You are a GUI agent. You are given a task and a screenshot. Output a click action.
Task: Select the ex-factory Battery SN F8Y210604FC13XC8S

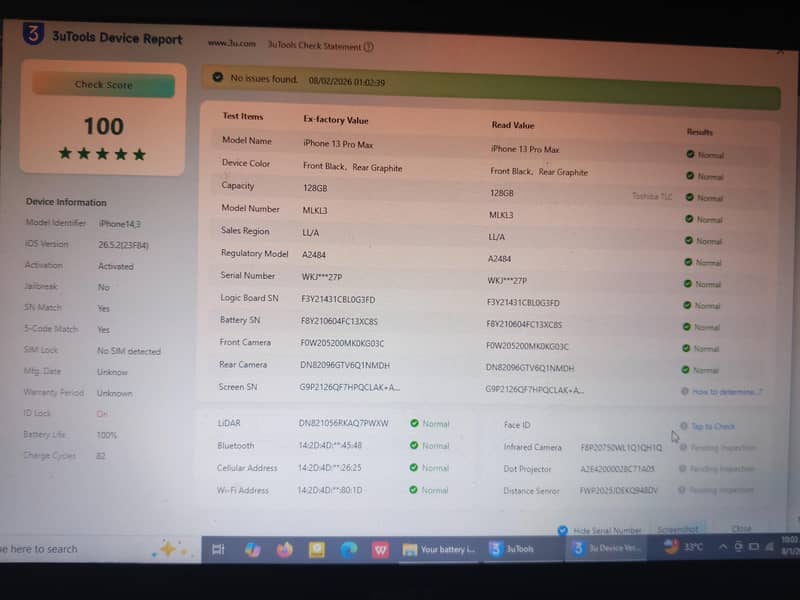pyautogui.click(x=339, y=321)
